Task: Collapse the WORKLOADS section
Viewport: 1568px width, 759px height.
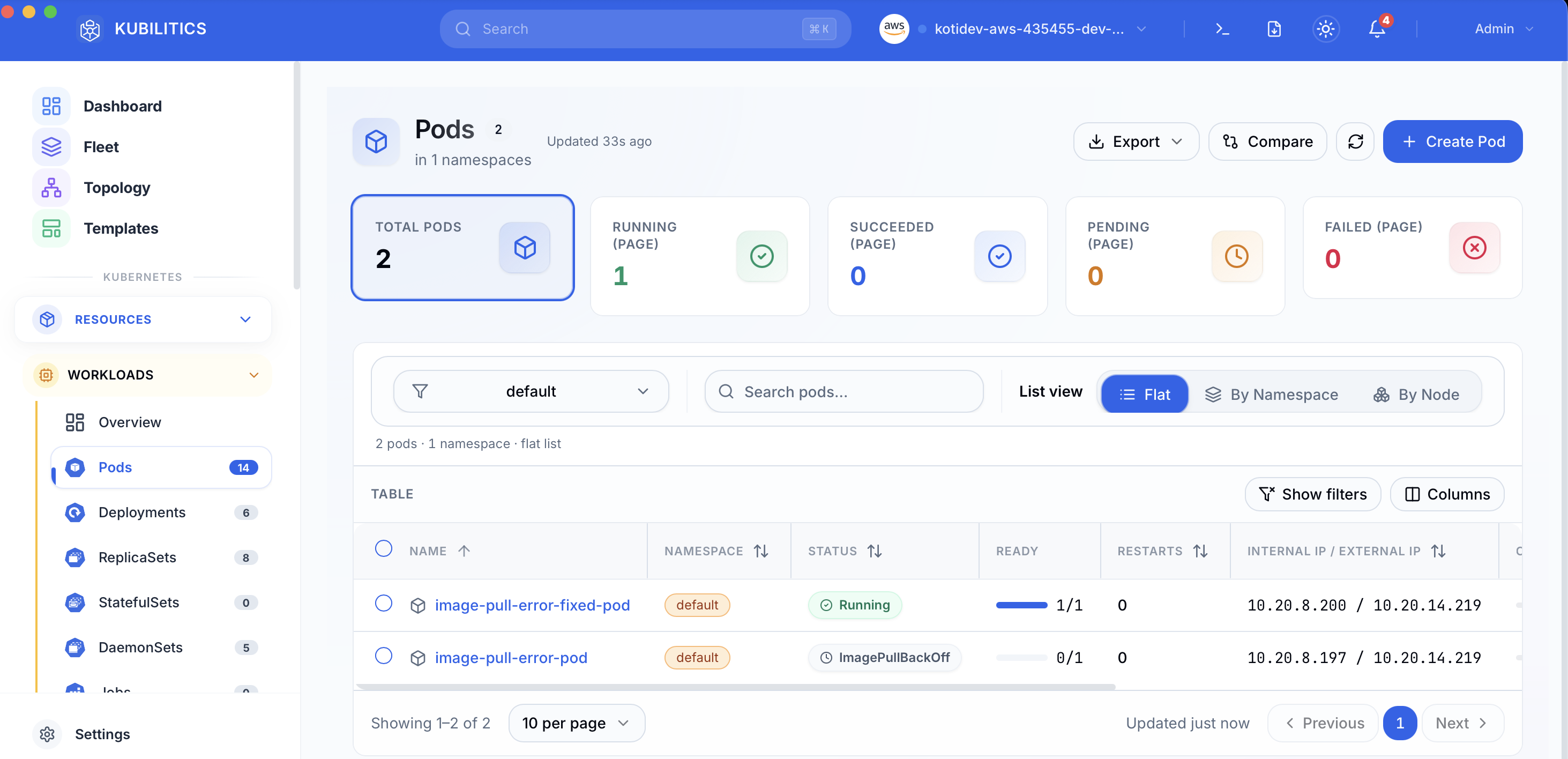Action: (x=254, y=375)
